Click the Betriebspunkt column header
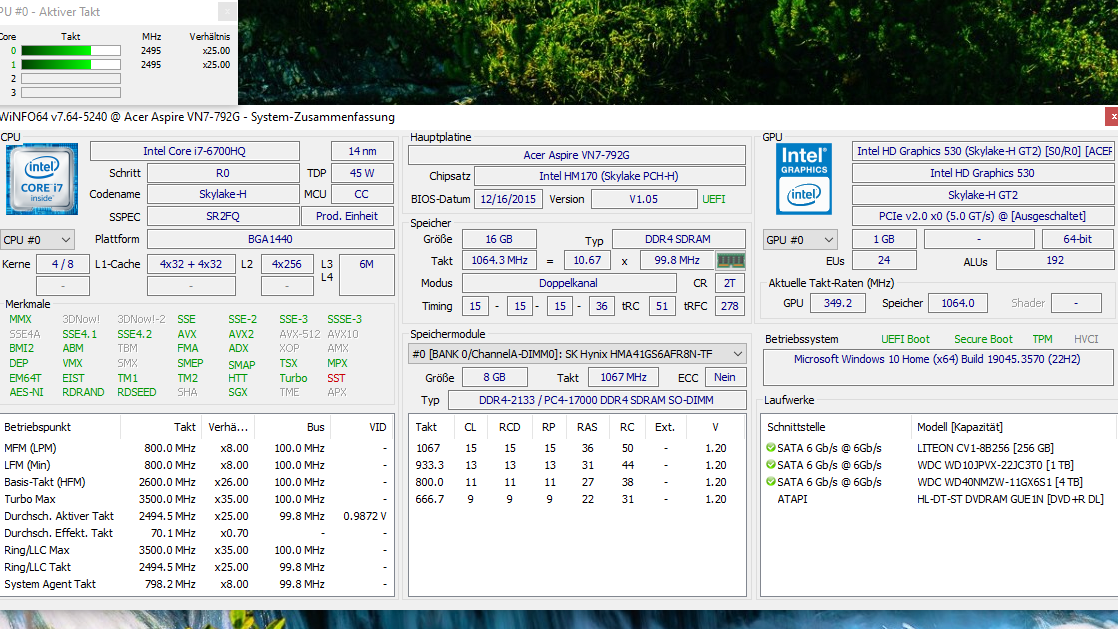This screenshot has width=1118, height=629. pyautogui.click(x=60, y=427)
